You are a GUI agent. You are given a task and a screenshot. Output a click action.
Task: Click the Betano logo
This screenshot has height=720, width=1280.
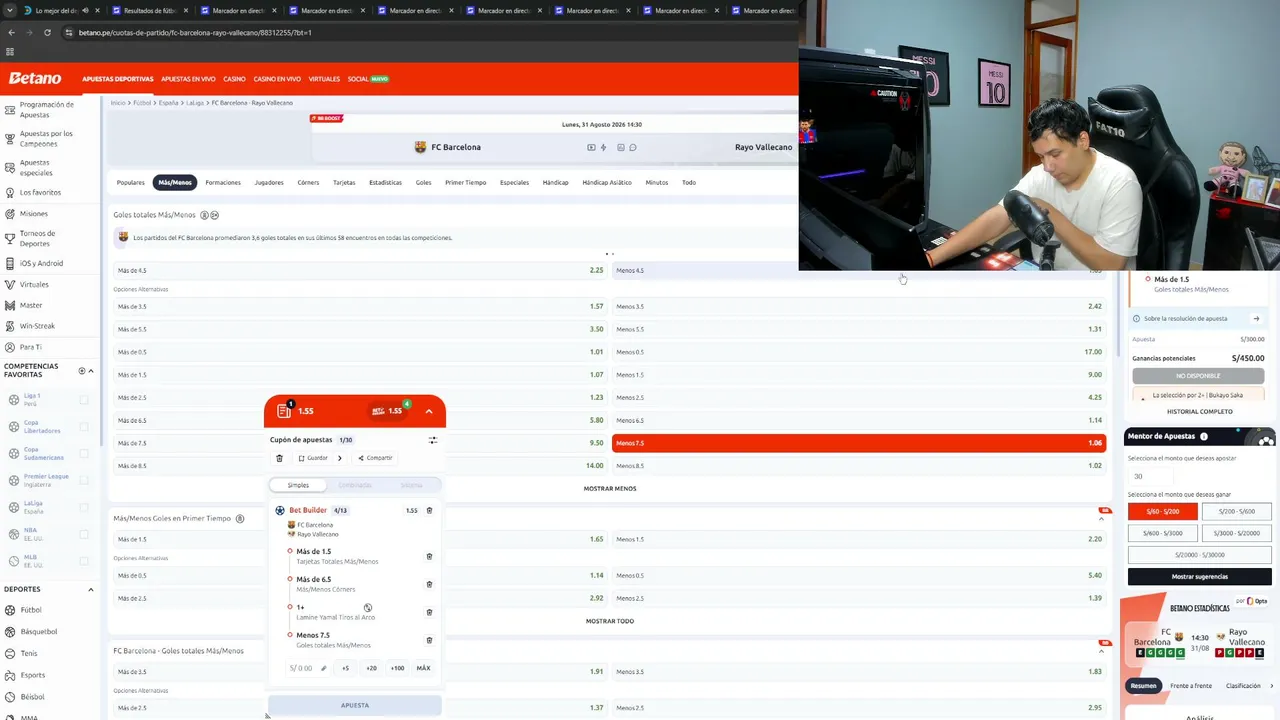[x=35, y=78]
